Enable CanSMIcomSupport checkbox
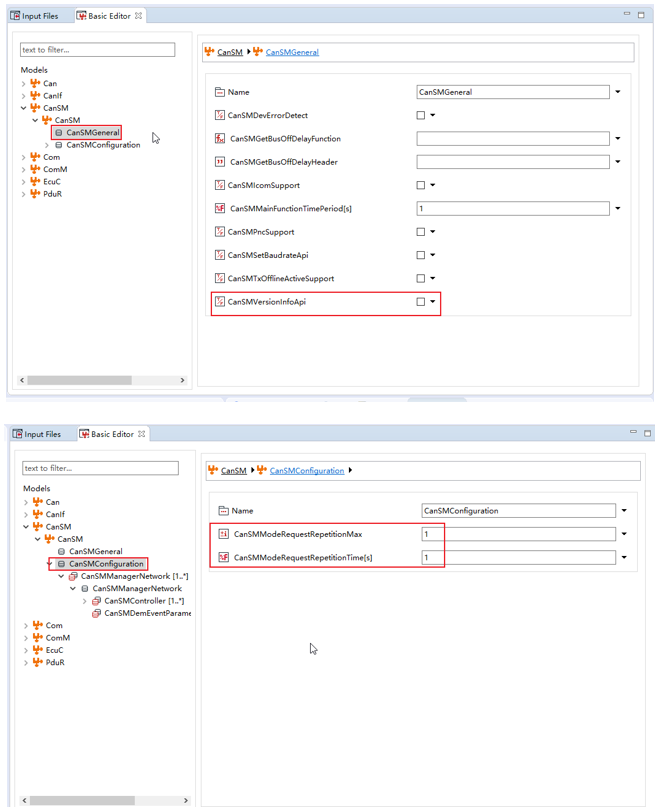This screenshot has height=812, width=659. 421,185
